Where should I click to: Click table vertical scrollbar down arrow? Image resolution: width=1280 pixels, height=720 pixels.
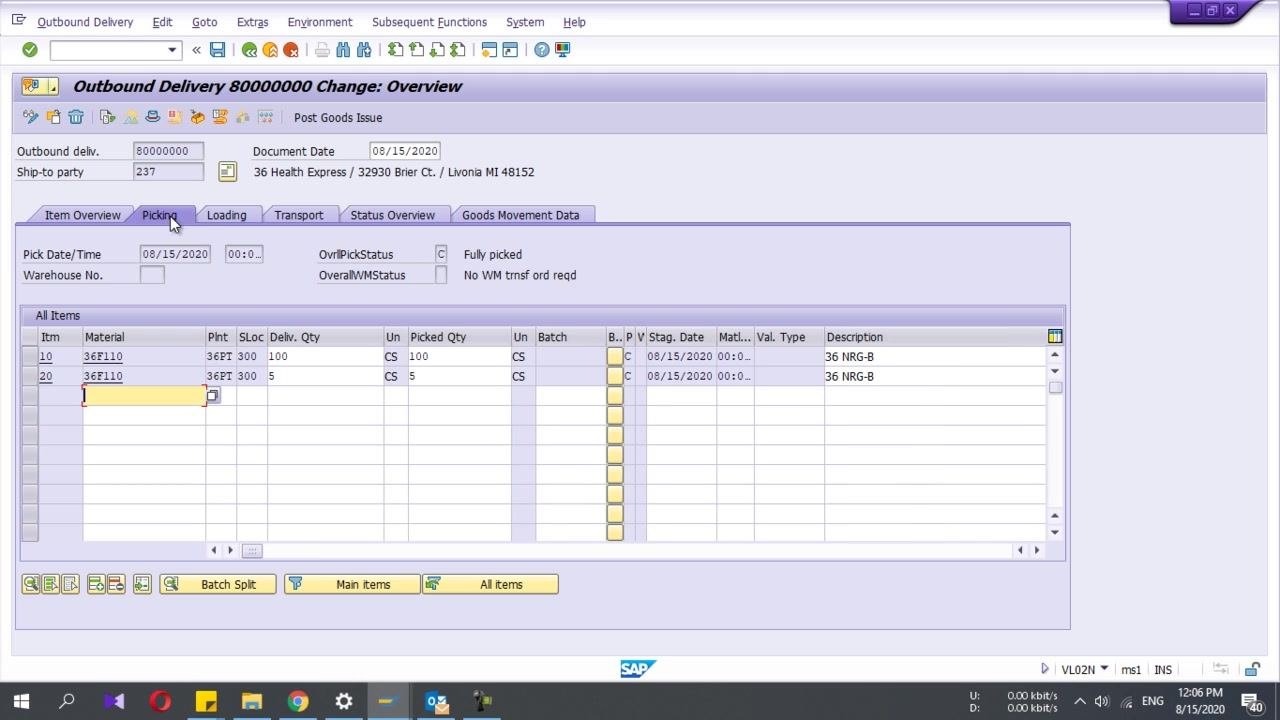tap(1055, 532)
